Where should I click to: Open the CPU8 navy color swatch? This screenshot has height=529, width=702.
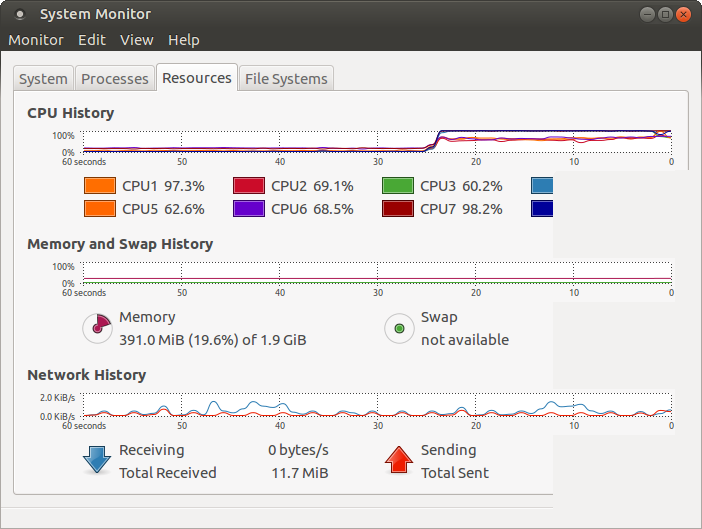pyautogui.click(x=542, y=209)
